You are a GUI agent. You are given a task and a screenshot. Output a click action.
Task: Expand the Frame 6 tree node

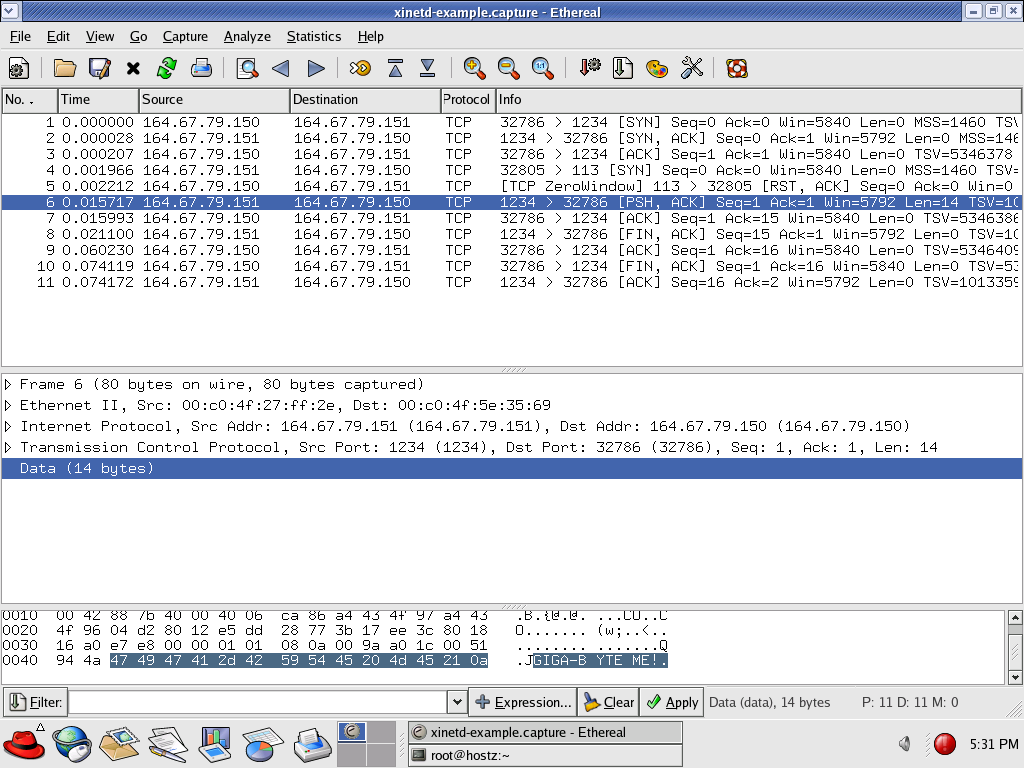tap(9, 385)
